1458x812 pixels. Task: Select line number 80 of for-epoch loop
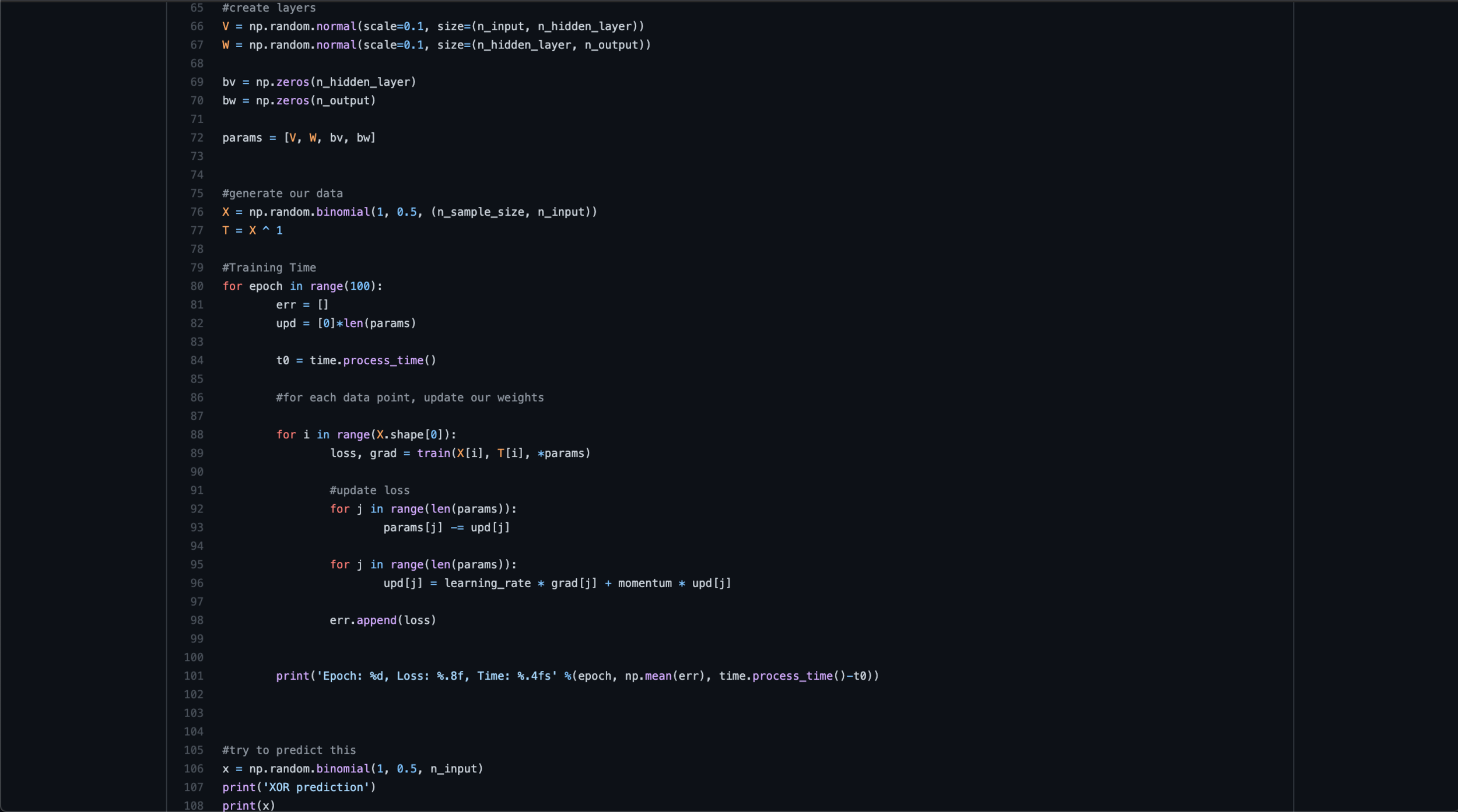click(197, 286)
